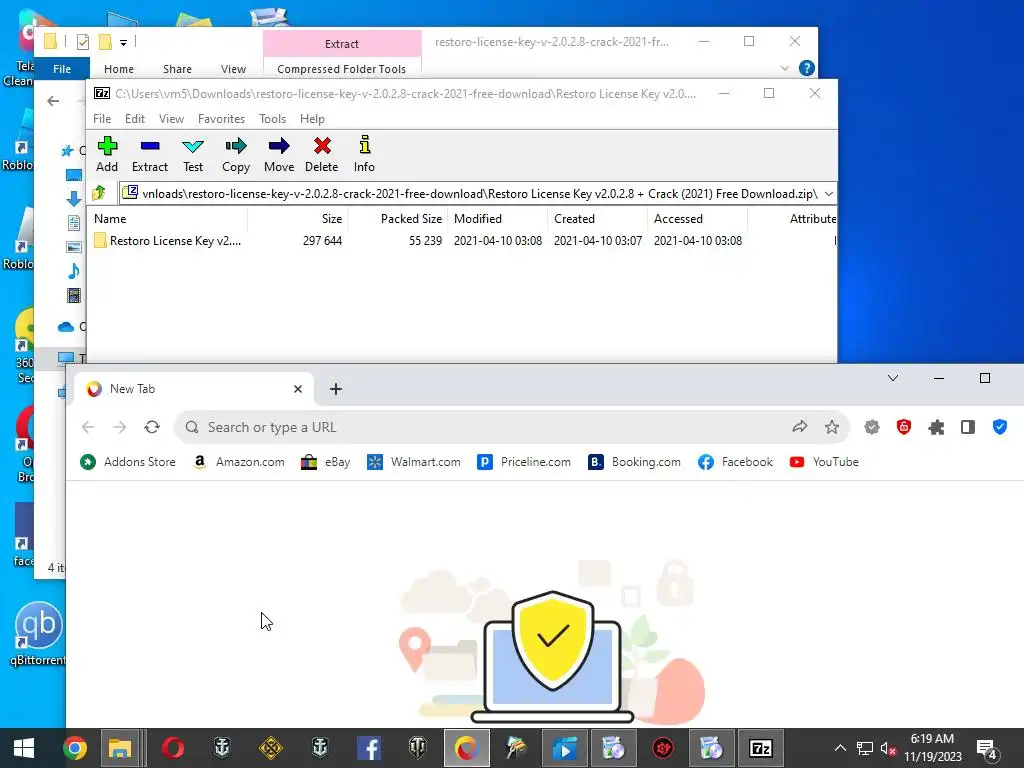Screen dimensions: 1024x768
Task: Open the blue shield protection icon
Action: coord(1000,427)
